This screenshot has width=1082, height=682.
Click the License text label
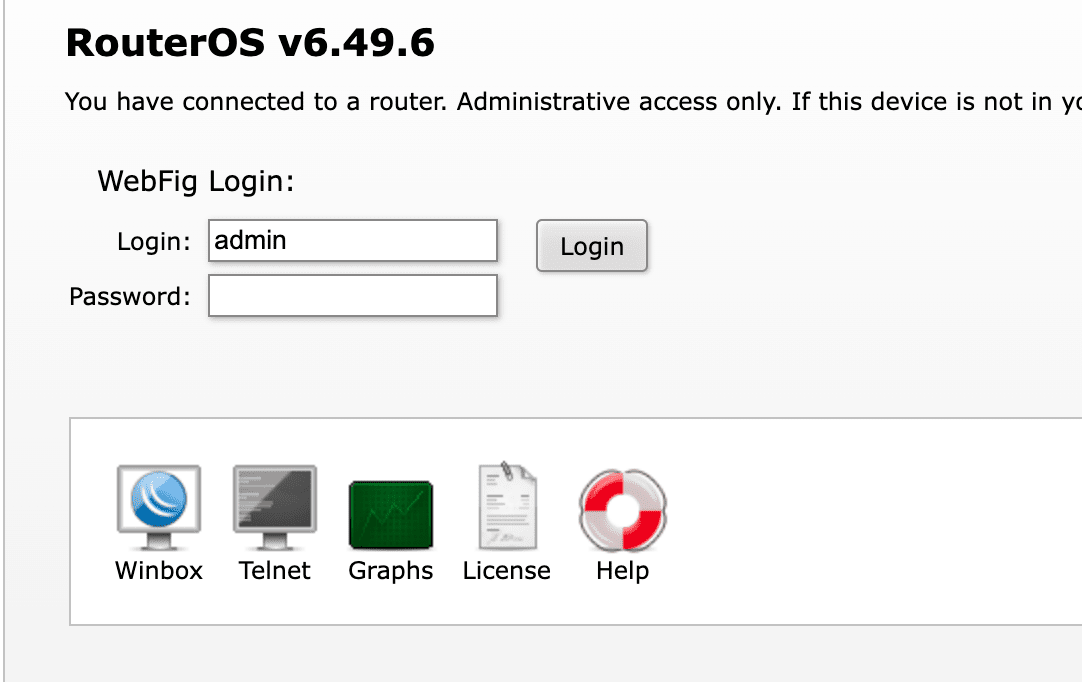(x=506, y=571)
